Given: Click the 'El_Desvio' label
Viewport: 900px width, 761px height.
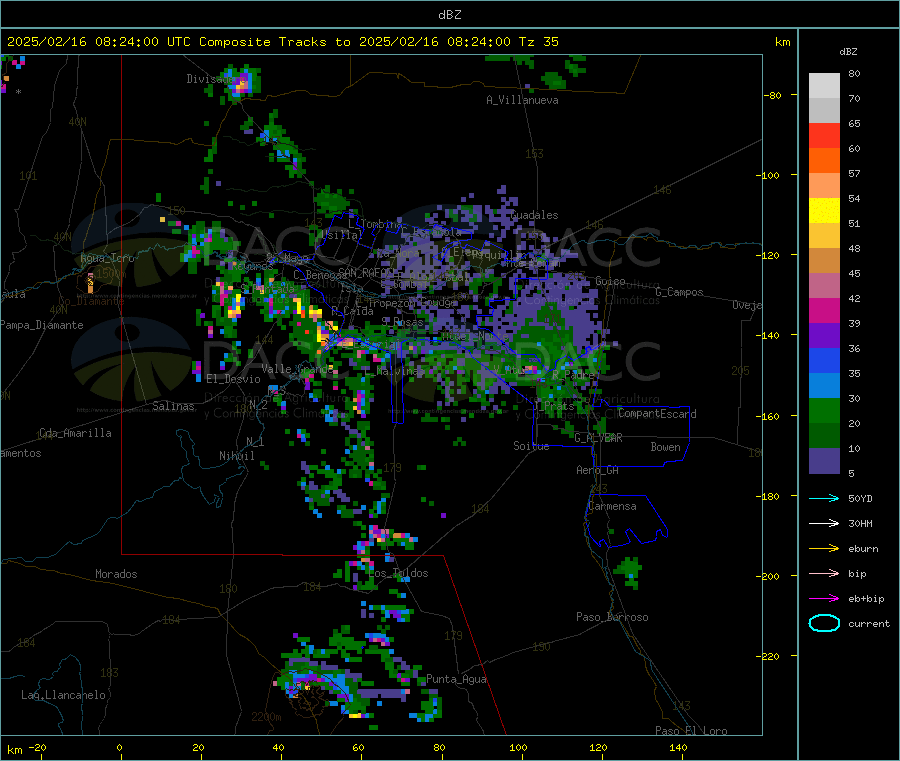Looking at the screenshot, I should point(233,379).
